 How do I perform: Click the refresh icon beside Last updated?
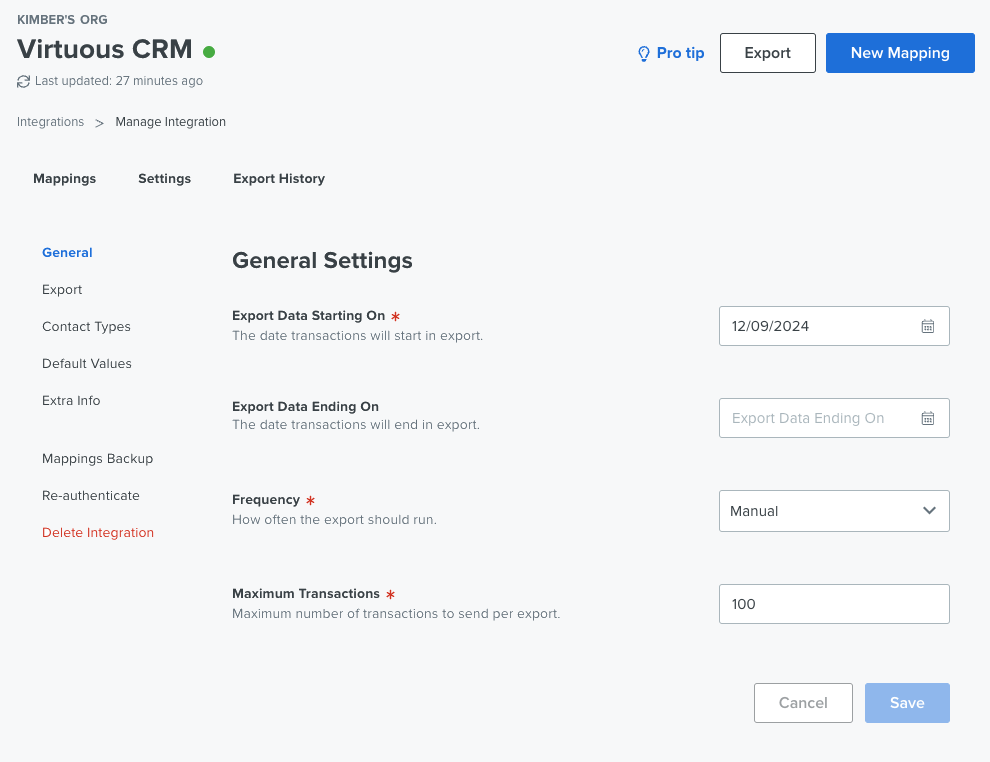coord(23,81)
